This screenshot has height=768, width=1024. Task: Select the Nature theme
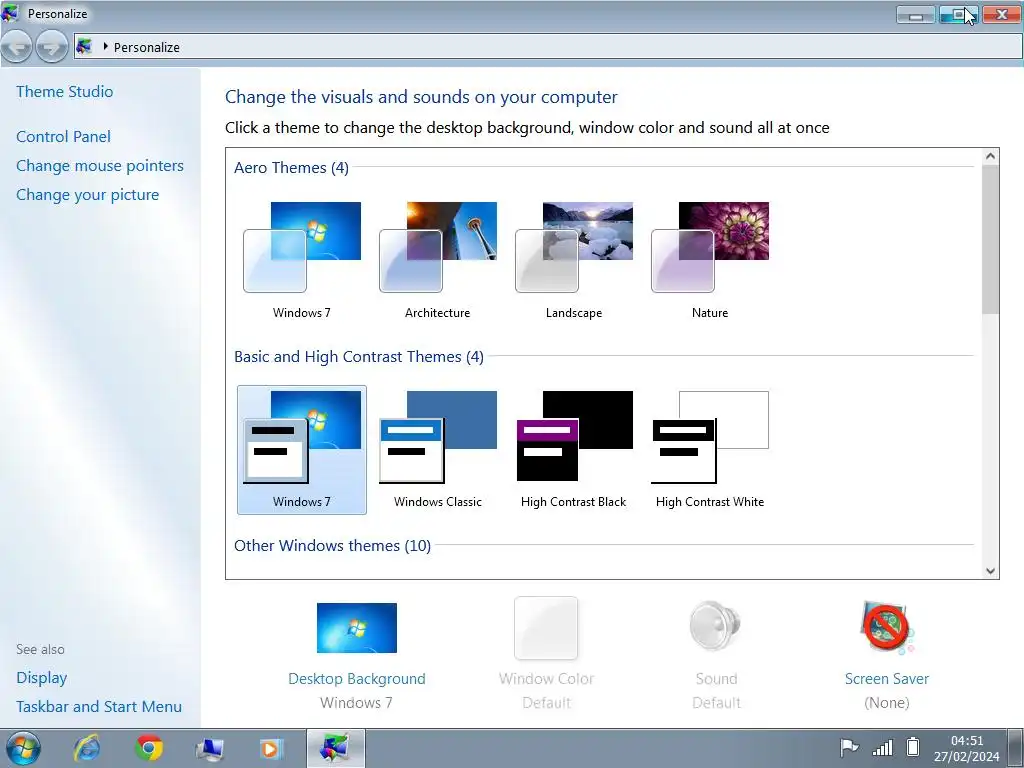click(x=710, y=261)
